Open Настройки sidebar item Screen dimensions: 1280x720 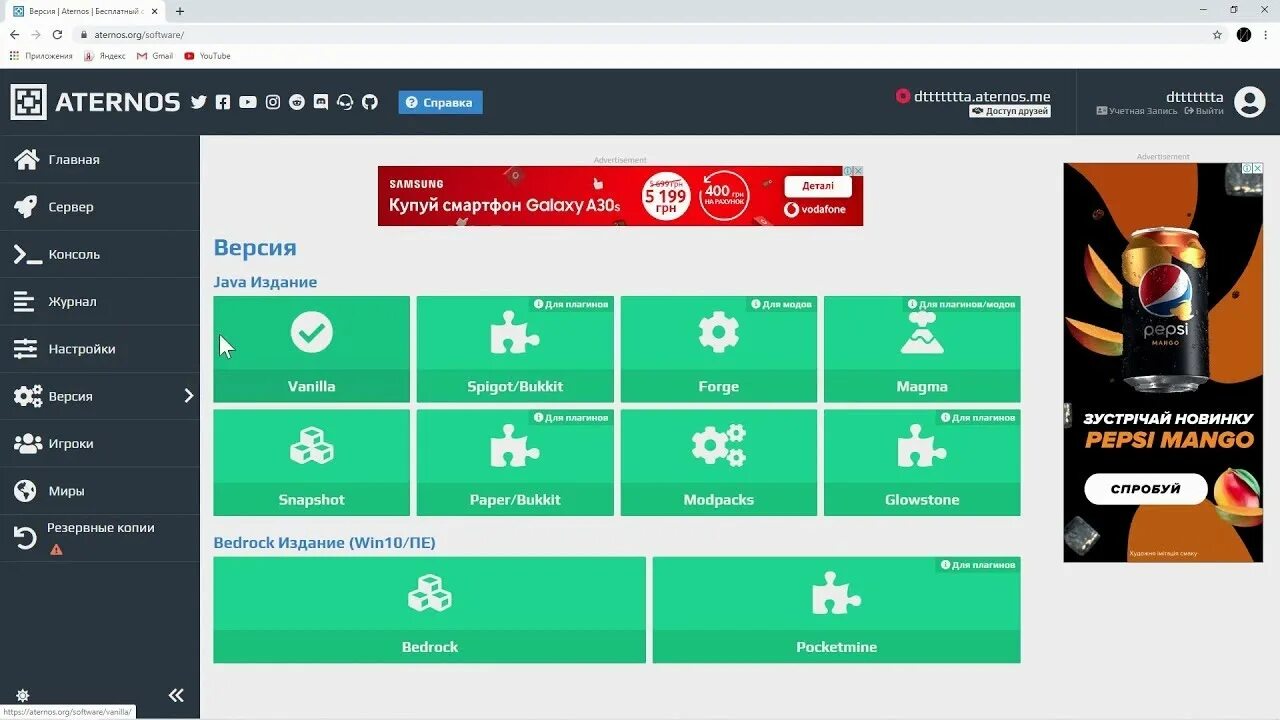100,349
